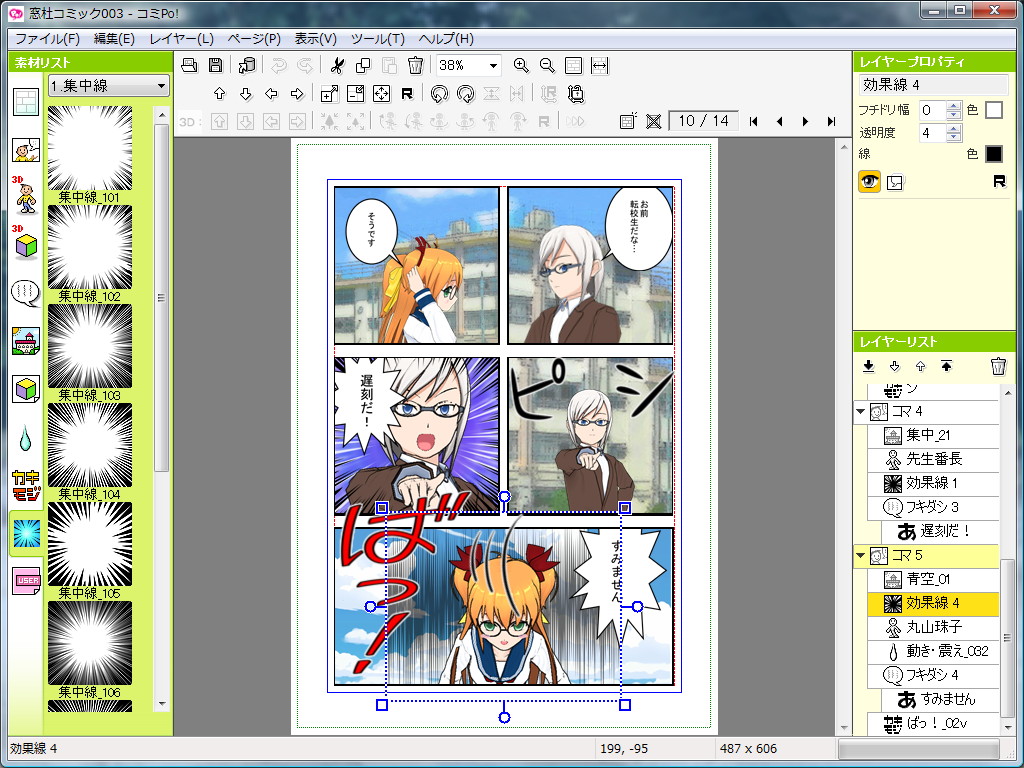Go to the previous page button
Viewport: 1024px width, 768px height.
tap(779, 121)
